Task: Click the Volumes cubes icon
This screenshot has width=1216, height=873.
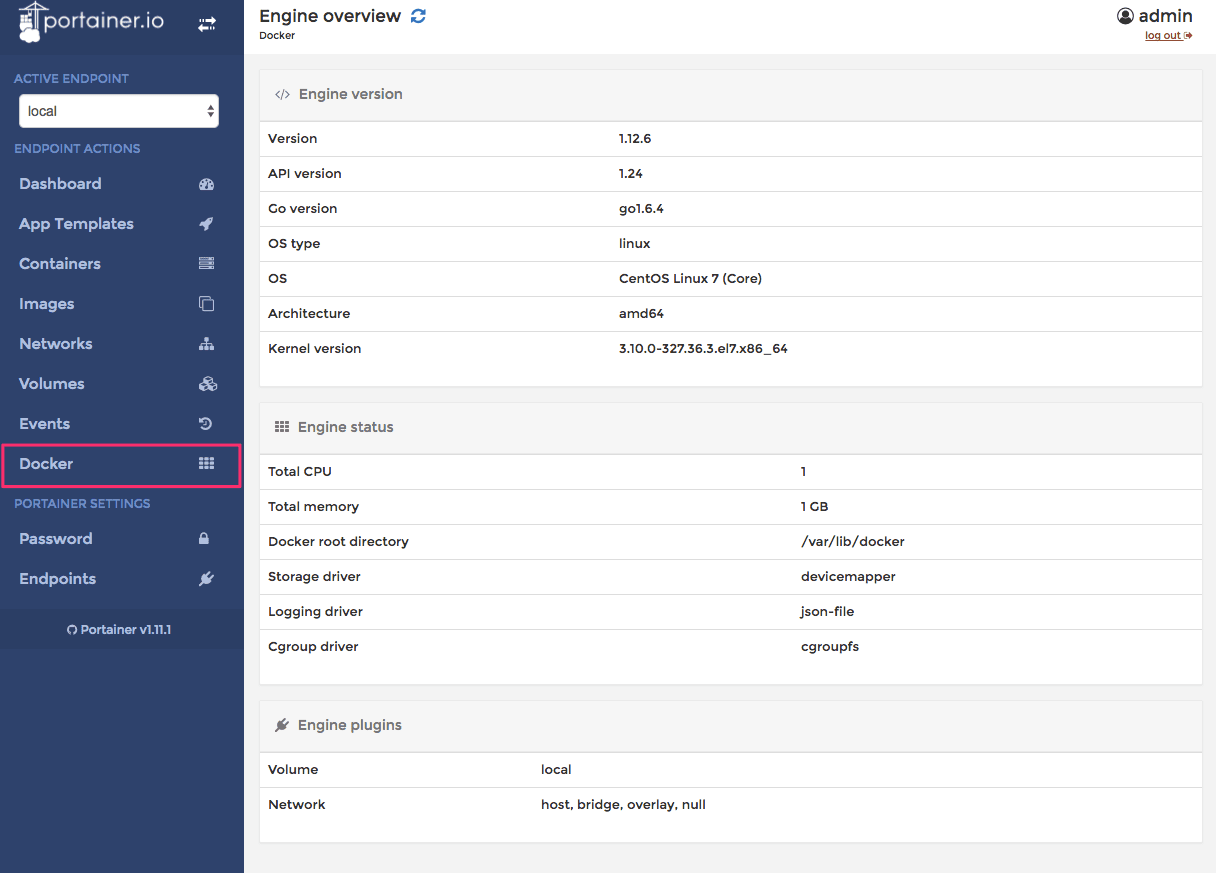Action: coord(207,384)
